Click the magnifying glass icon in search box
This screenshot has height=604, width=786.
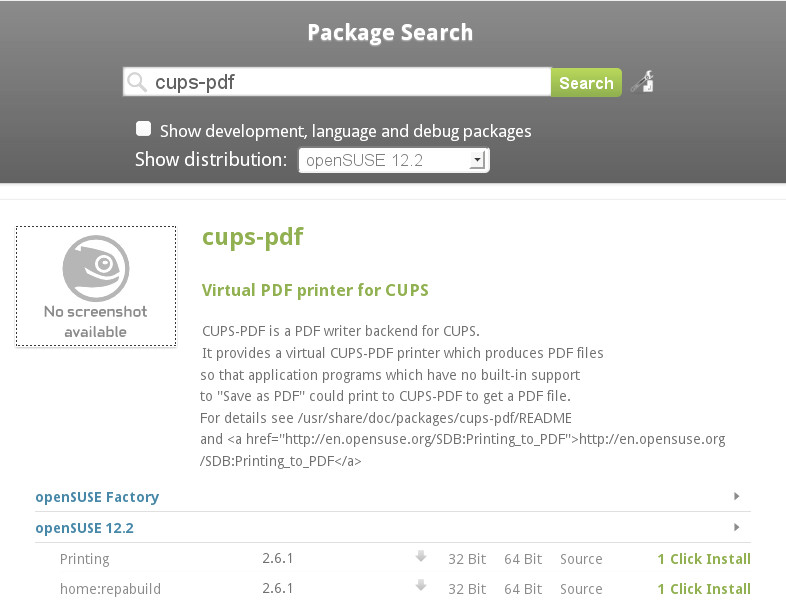(136, 82)
